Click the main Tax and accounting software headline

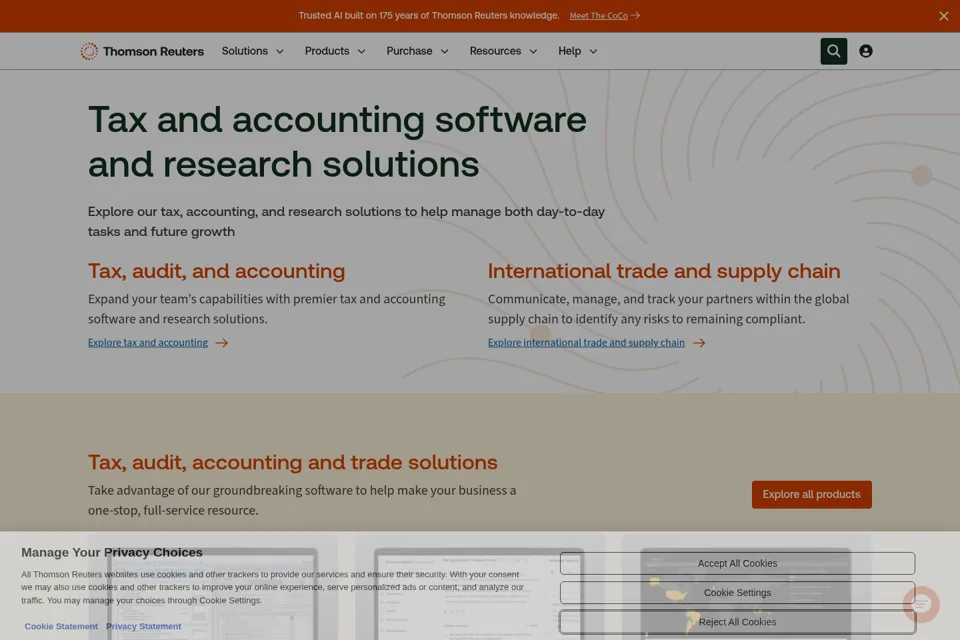pos(337,141)
